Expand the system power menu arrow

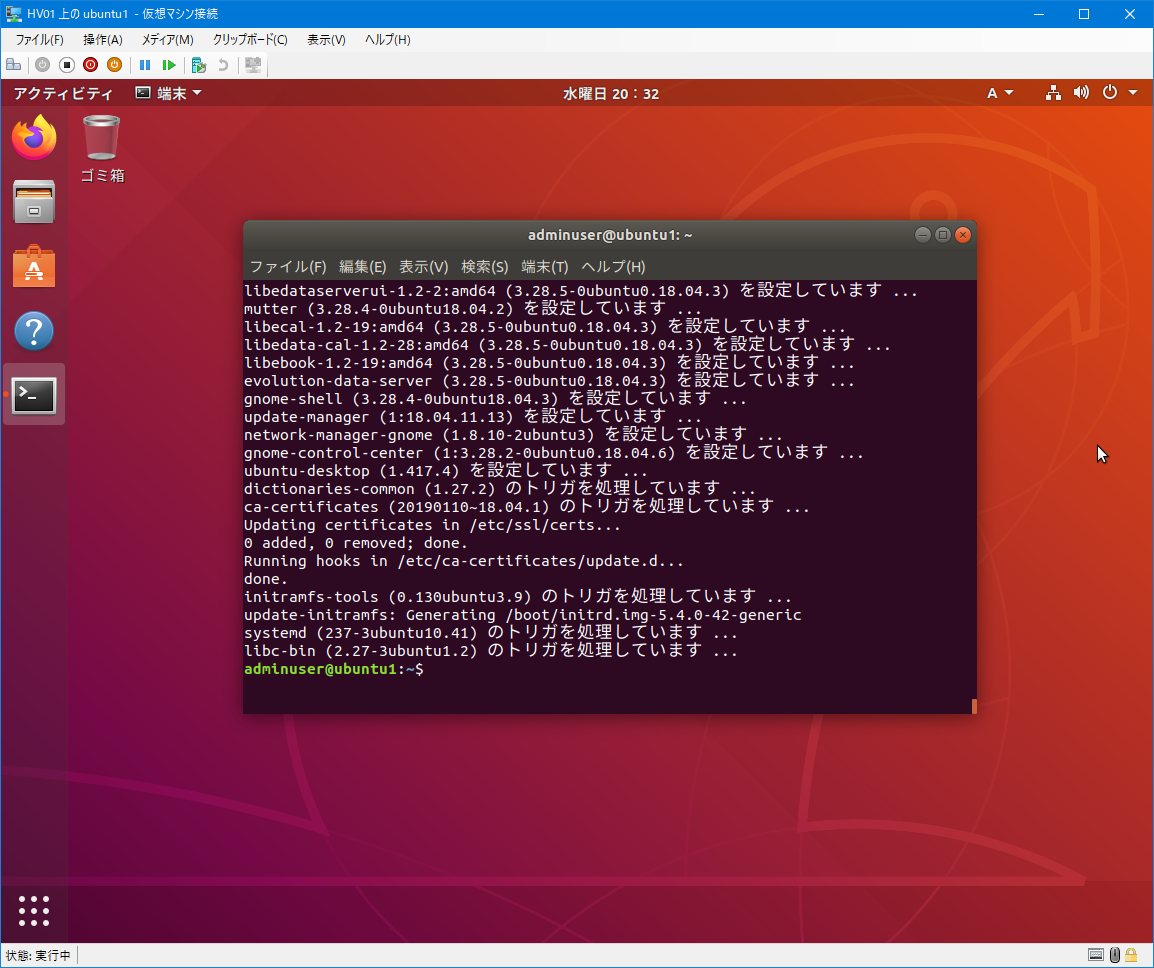(x=1133, y=93)
